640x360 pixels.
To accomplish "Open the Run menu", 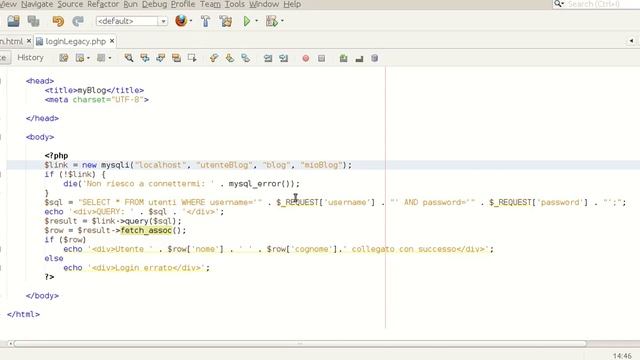I will pos(130,4).
